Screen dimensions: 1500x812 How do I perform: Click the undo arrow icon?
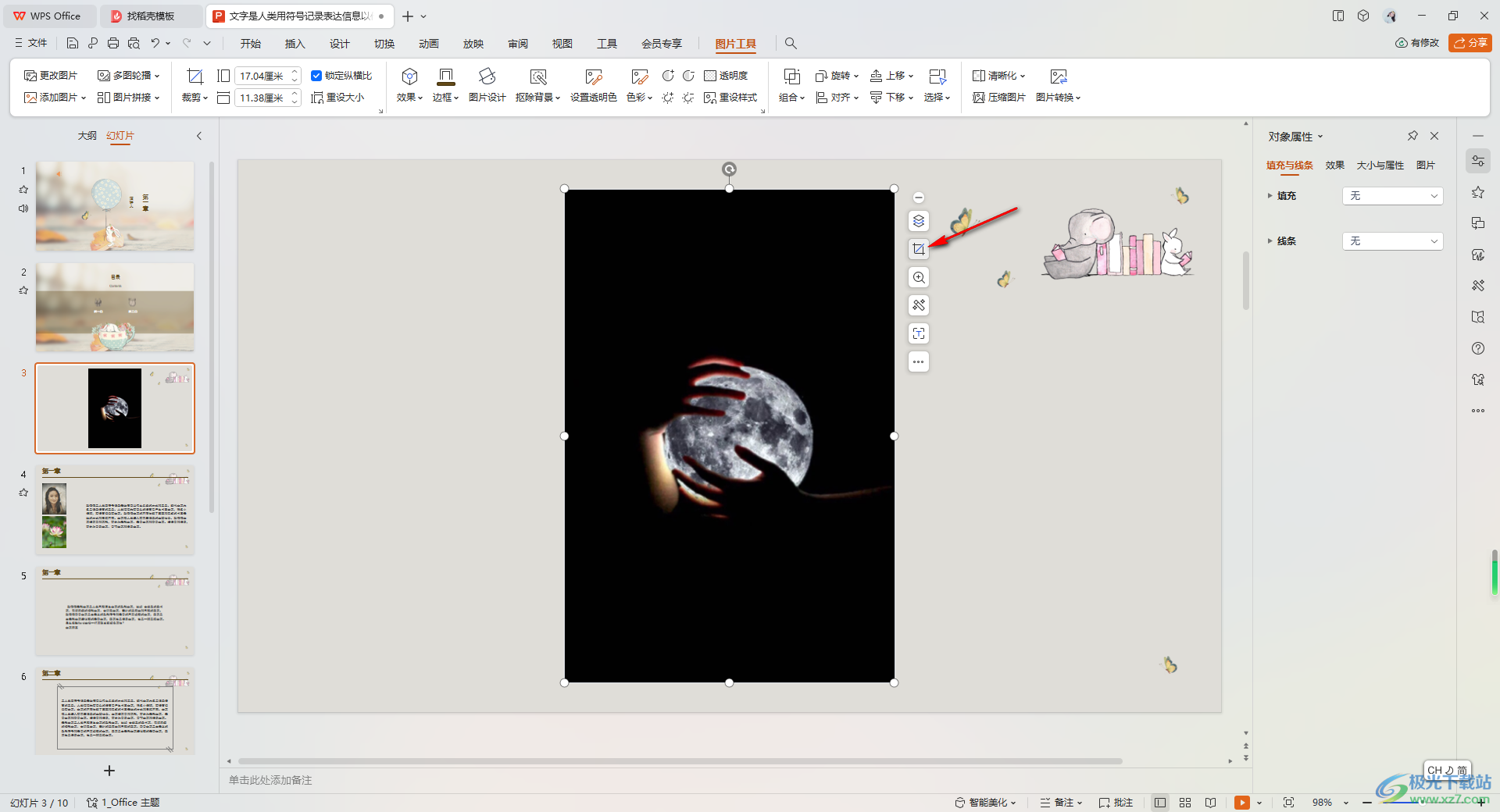pyautogui.click(x=155, y=44)
